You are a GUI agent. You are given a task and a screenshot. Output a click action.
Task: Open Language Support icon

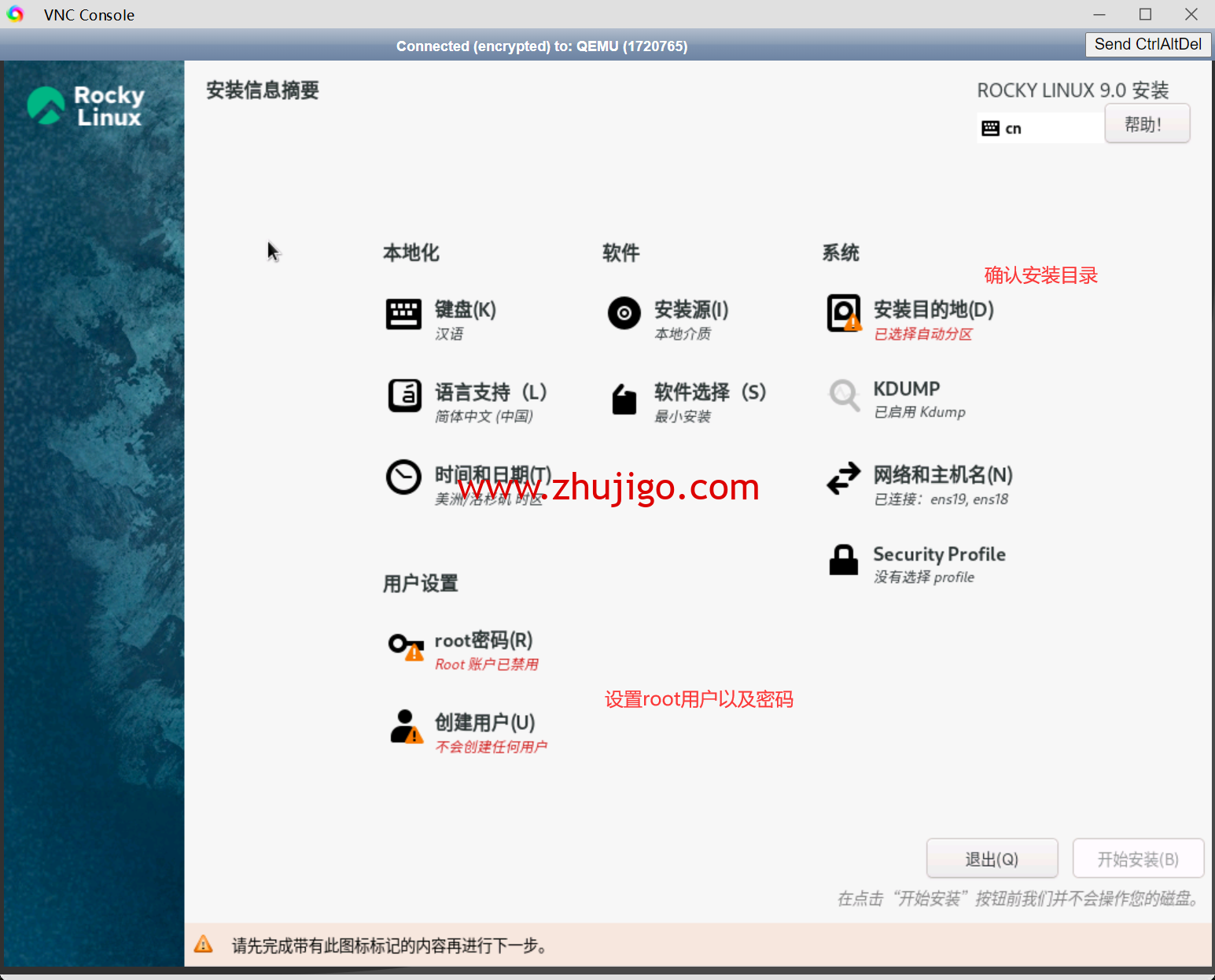tap(404, 396)
